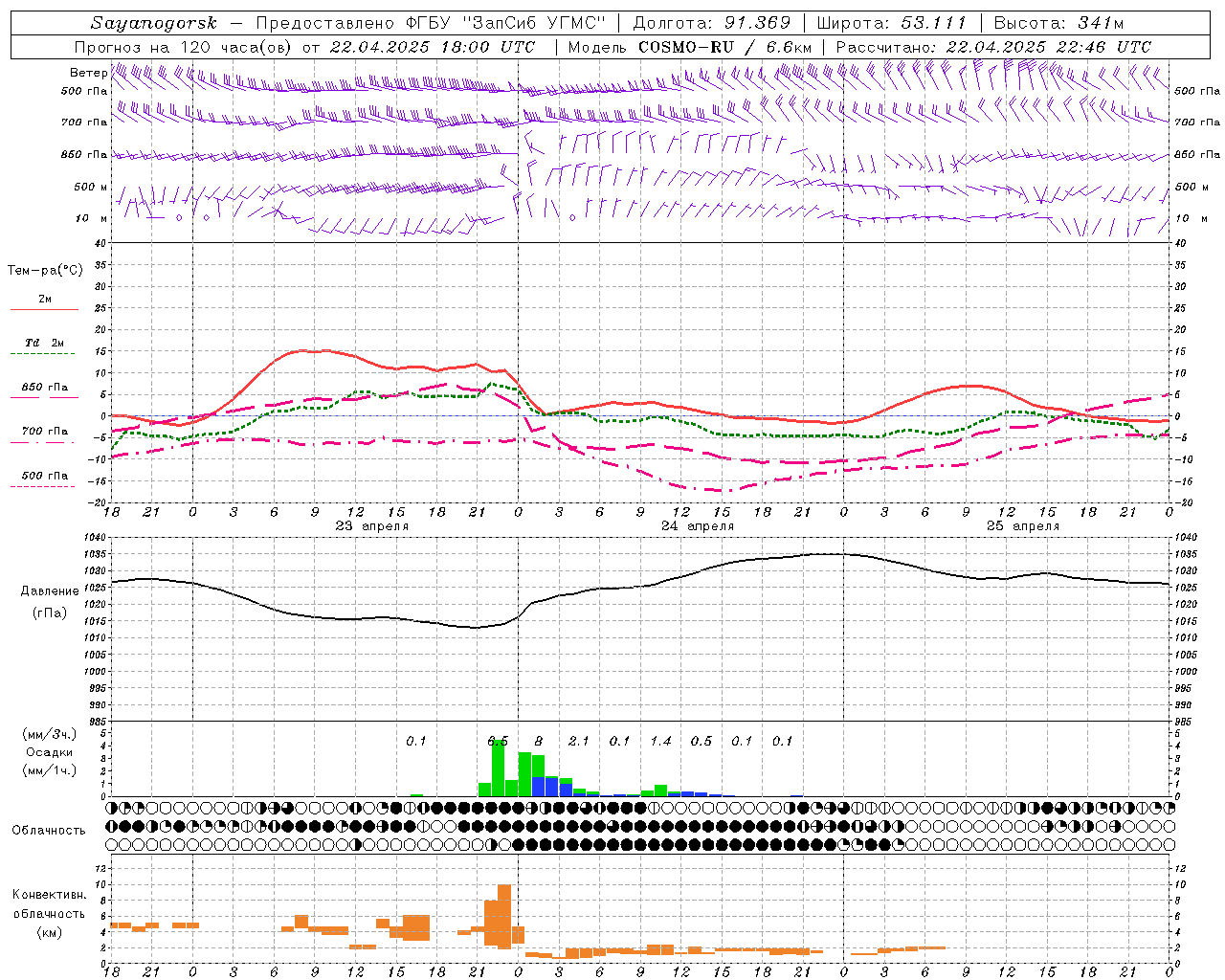Viewport: 1225px width, 980px height.
Task: Click the 'Осадки' precipitation label
Action: (x=49, y=752)
